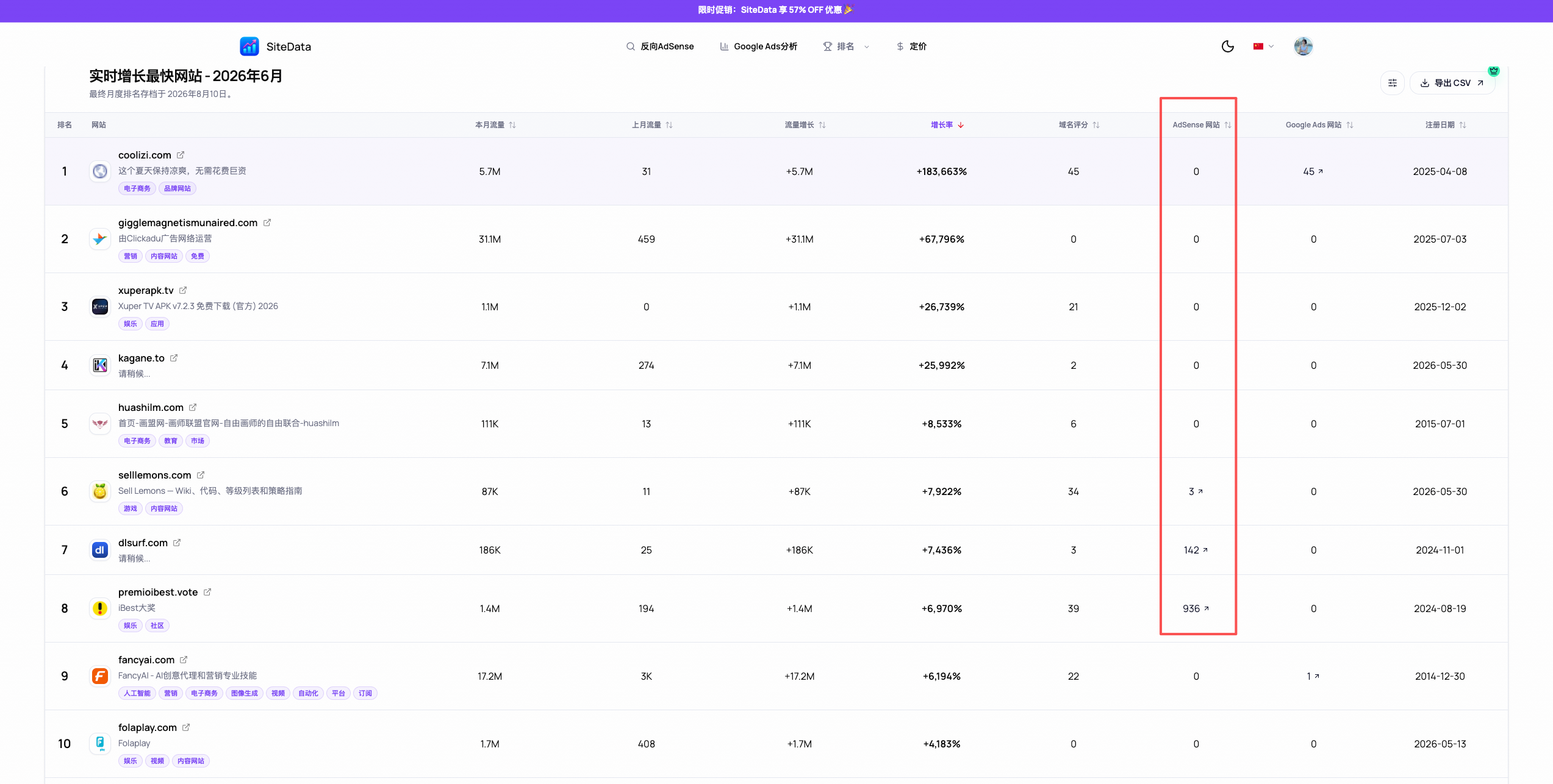Select 17.2M monthly traffic for fancyai.com
Image resolution: width=1553 pixels, height=784 pixels.
490,676
